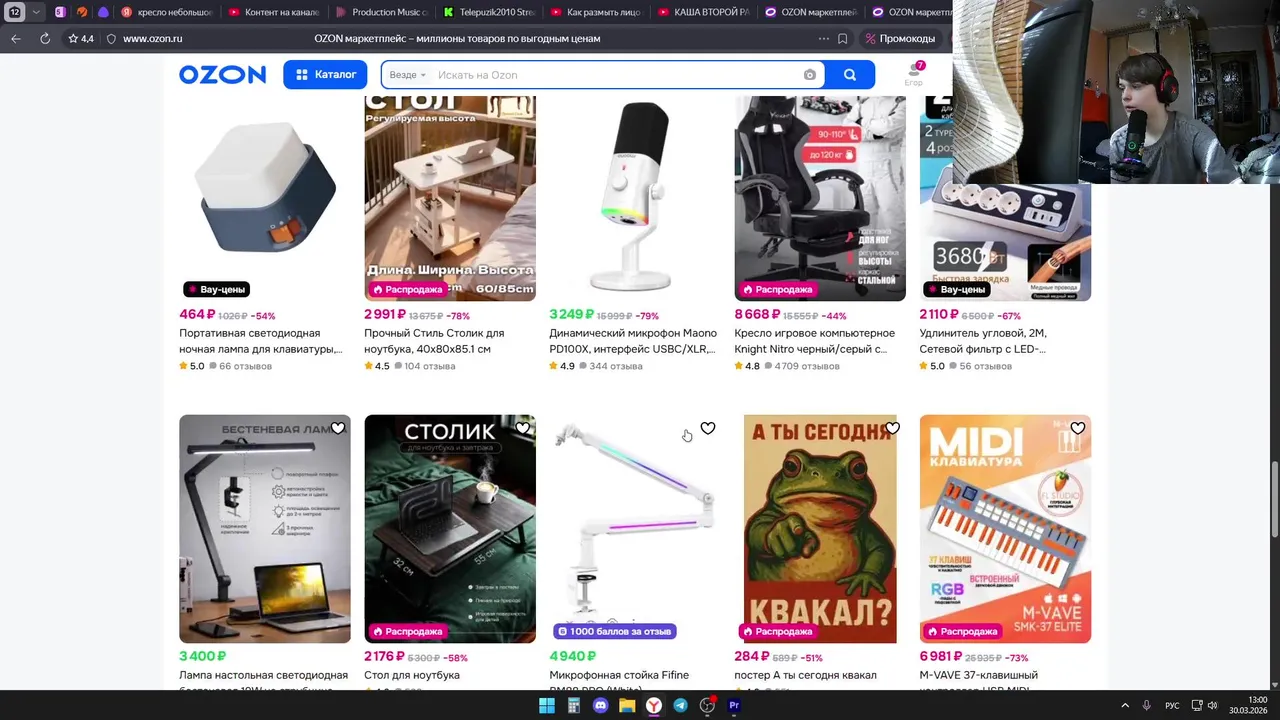Image resolution: width=1280 pixels, height=720 pixels.
Task: Click the blue magnifier search button
Action: coord(850,75)
